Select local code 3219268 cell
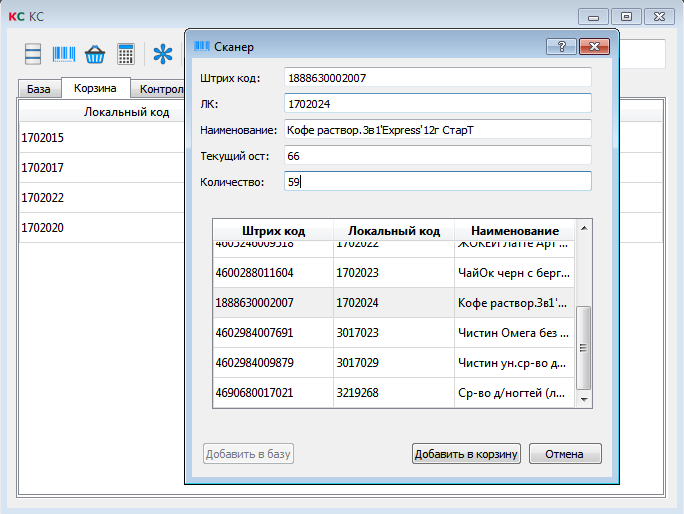The height and width of the screenshot is (514, 684). point(394,393)
